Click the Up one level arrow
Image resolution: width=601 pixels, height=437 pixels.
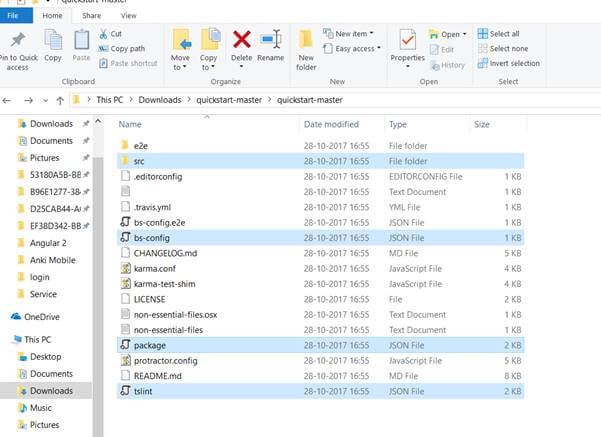tap(60, 100)
